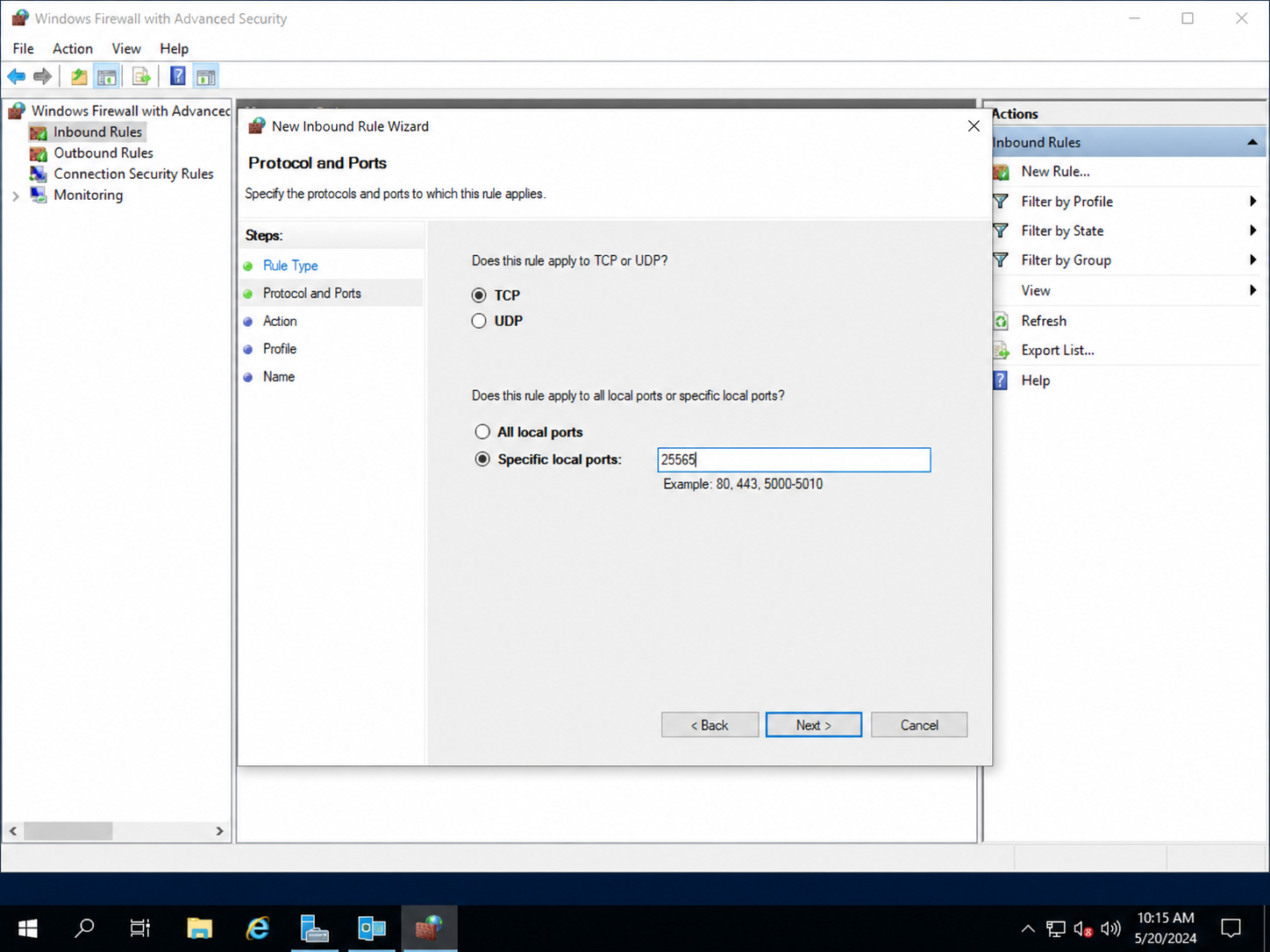The width and height of the screenshot is (1270, 952).
Task: Click the Refresh icon in Actions pane
Action: [1001, 321]
